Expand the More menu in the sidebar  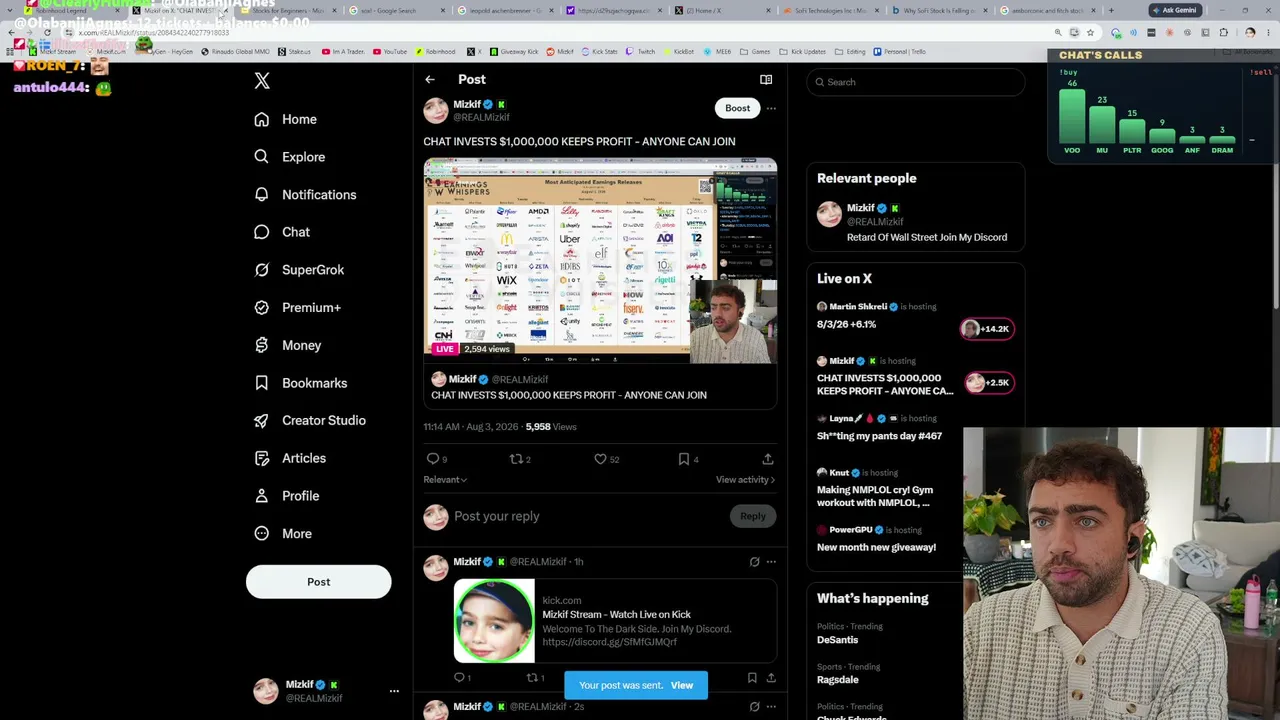(283, 534)
